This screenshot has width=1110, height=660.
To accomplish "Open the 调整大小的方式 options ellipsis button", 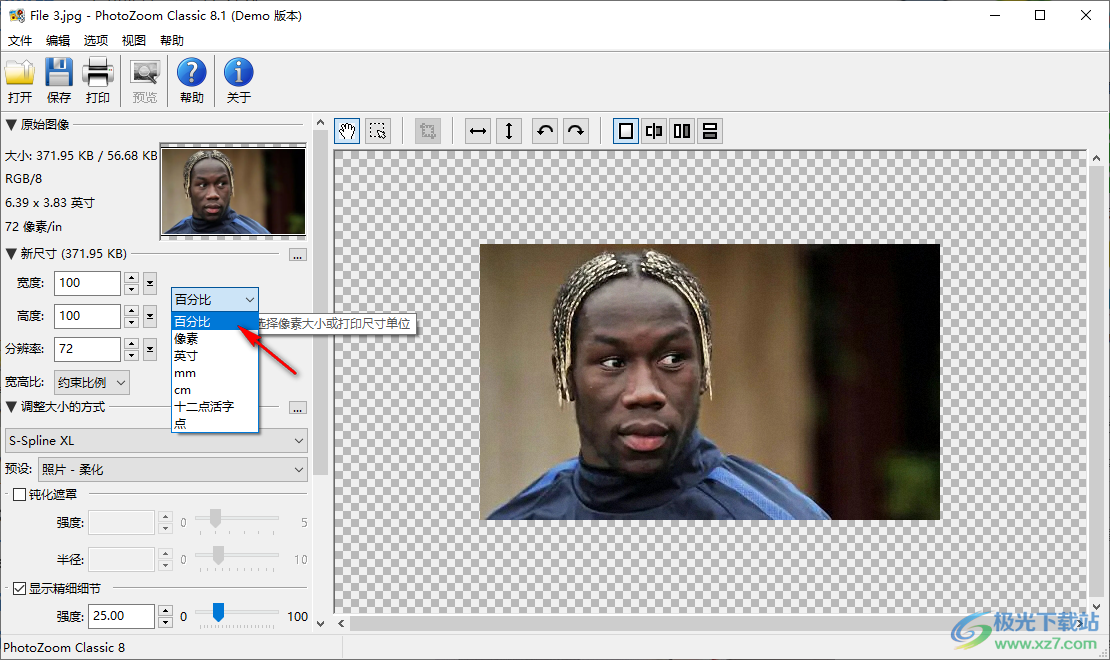I will click(x=298, y=409).
